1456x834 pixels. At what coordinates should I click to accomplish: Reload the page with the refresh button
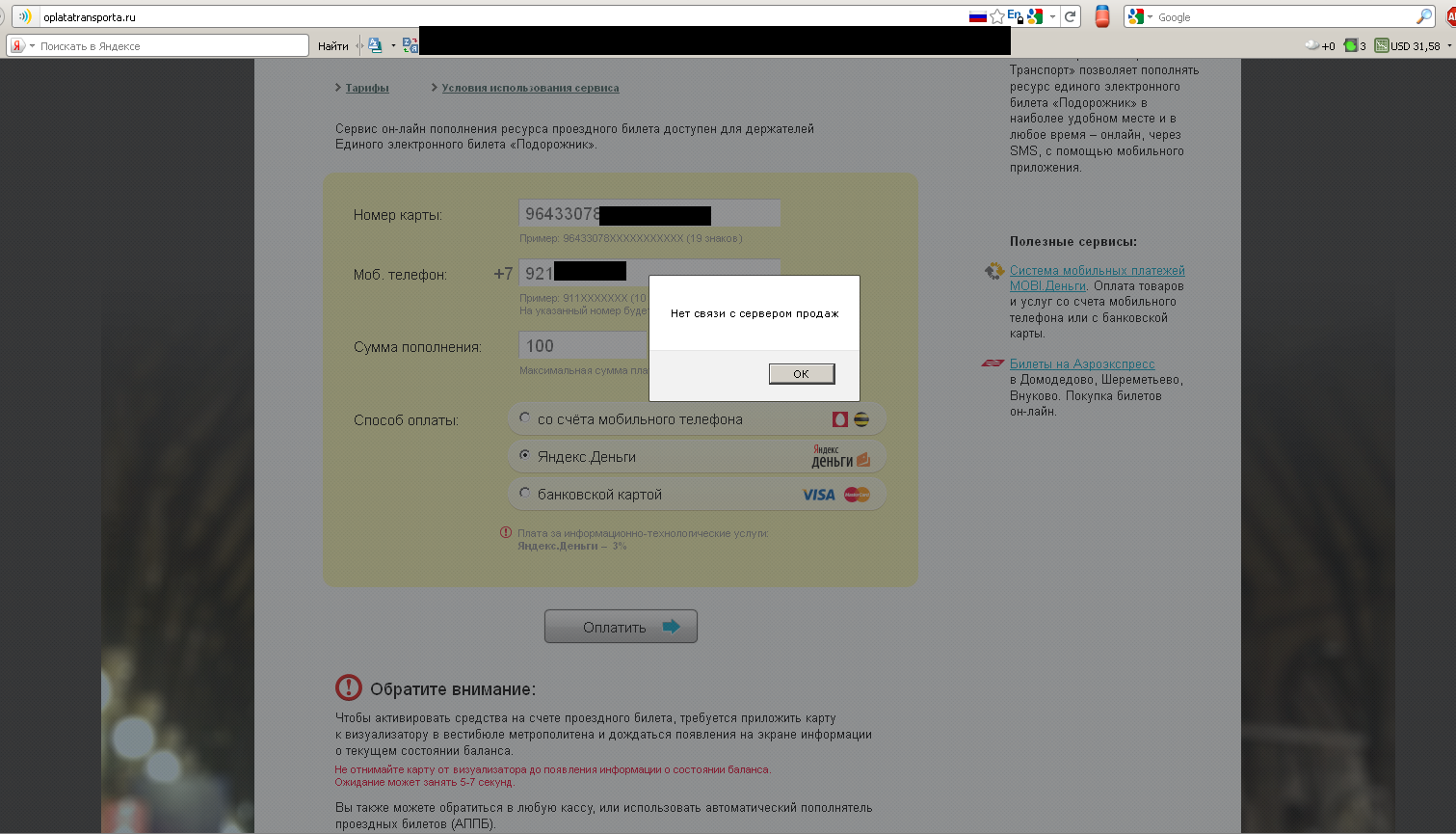[x=1070, y=16]
